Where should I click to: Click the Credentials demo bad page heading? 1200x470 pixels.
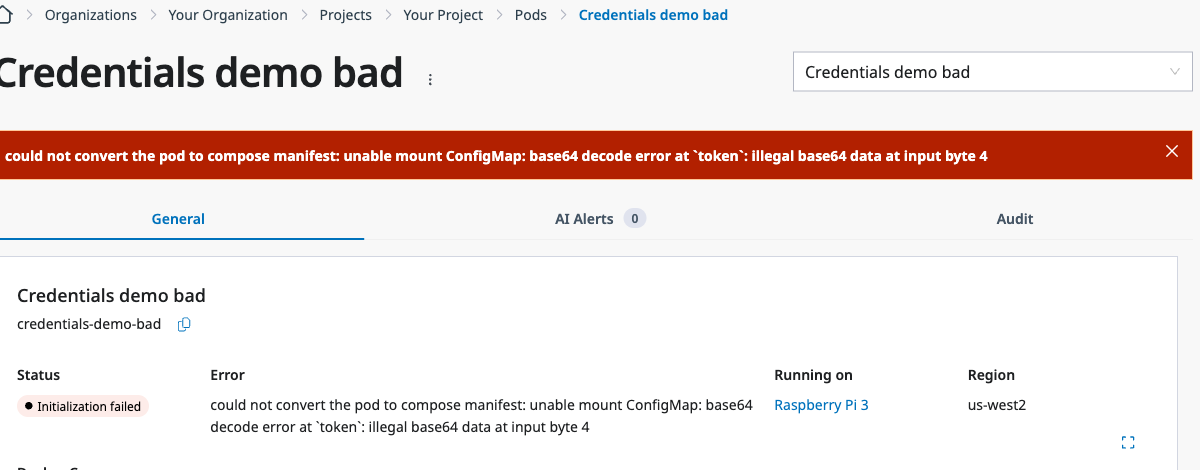click(x=201, y=73)
